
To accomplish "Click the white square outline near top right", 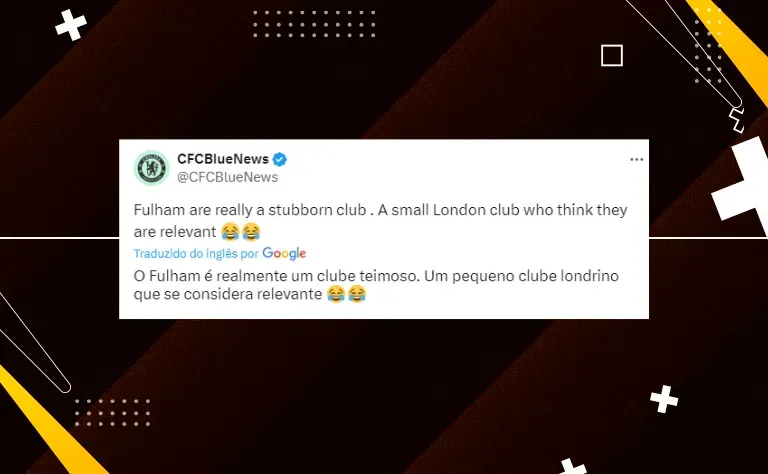I will [x=612, y=55].
